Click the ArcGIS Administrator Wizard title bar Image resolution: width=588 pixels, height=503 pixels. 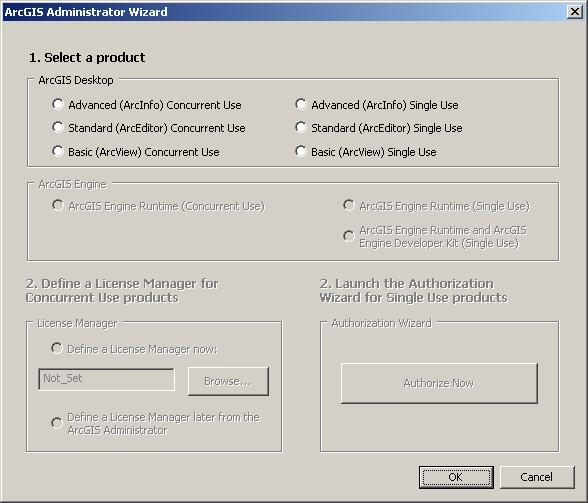(x=285, y=12)
